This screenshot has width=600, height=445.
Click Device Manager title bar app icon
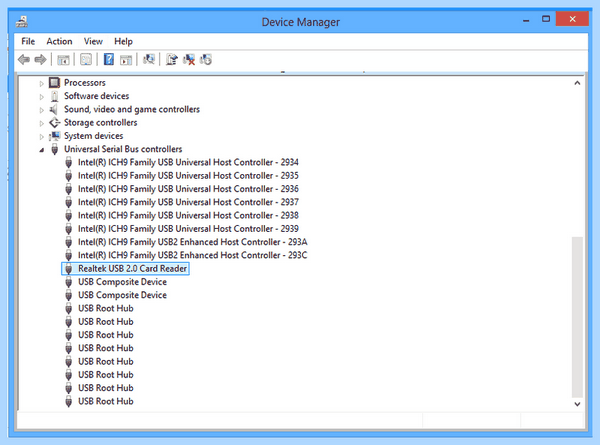22,22
